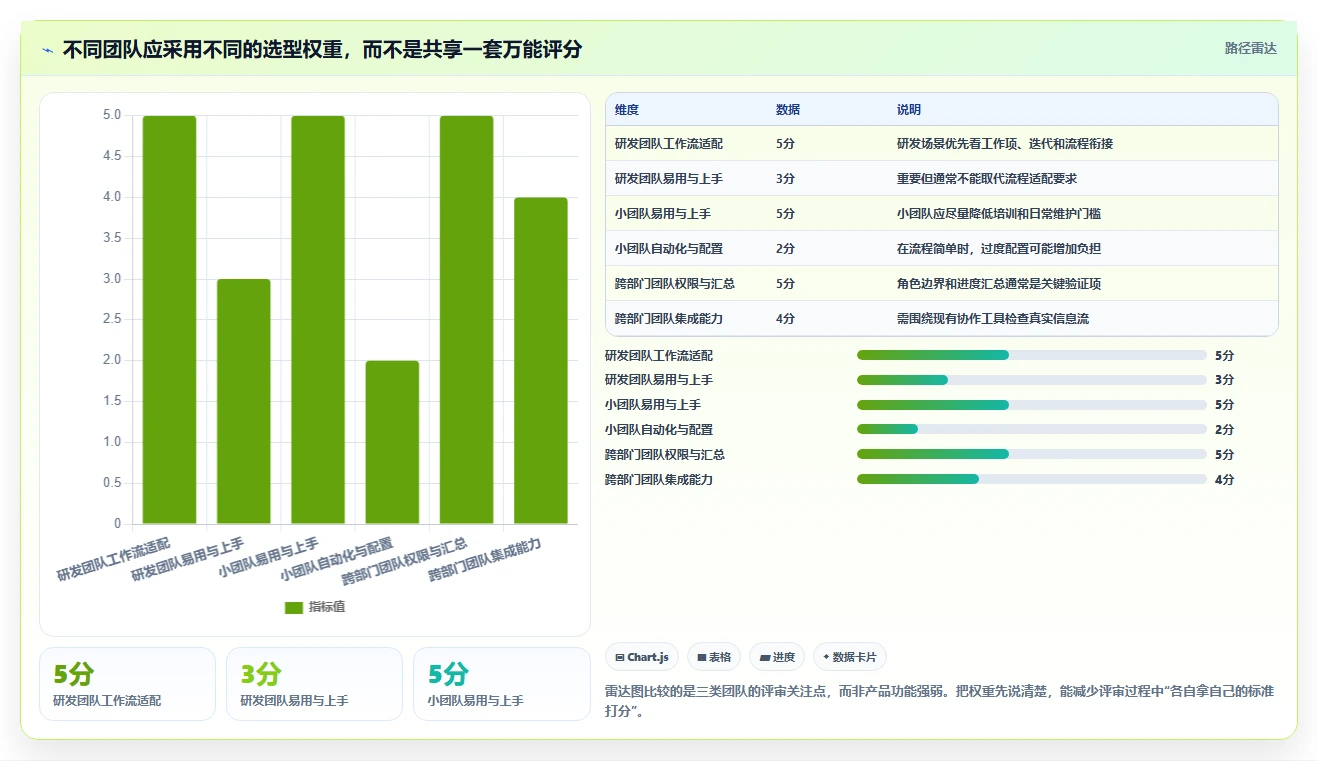The image size is (1318, 761).
Task: Click the chart bar for 研发团队易用与上手
Action: coord(244,401)
